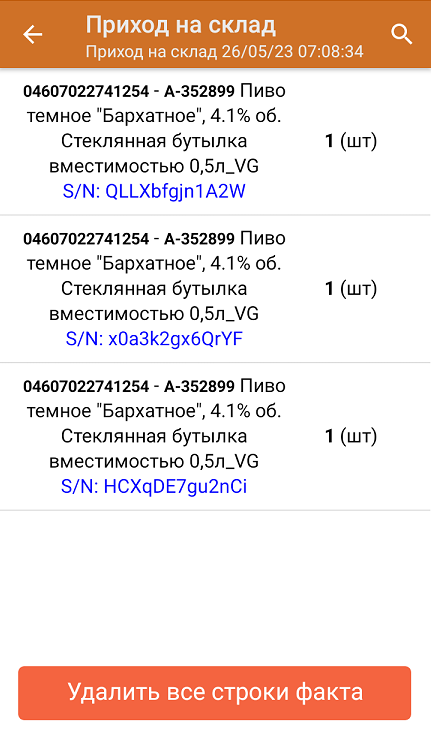Tap serial number link HCXqDE7gu2nCi

(154, 487)
